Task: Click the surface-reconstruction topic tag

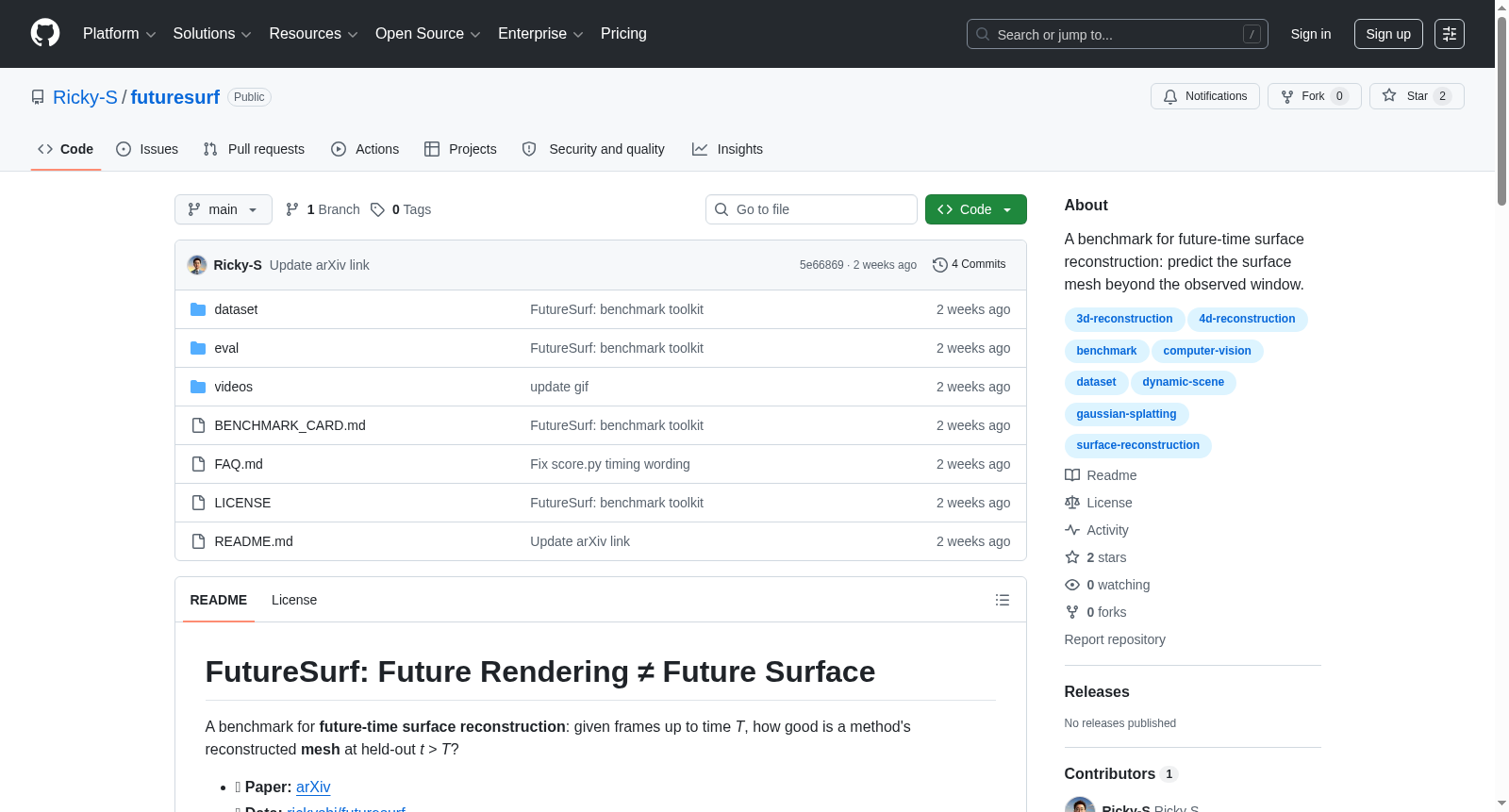Action: (x=1137, y=445)
